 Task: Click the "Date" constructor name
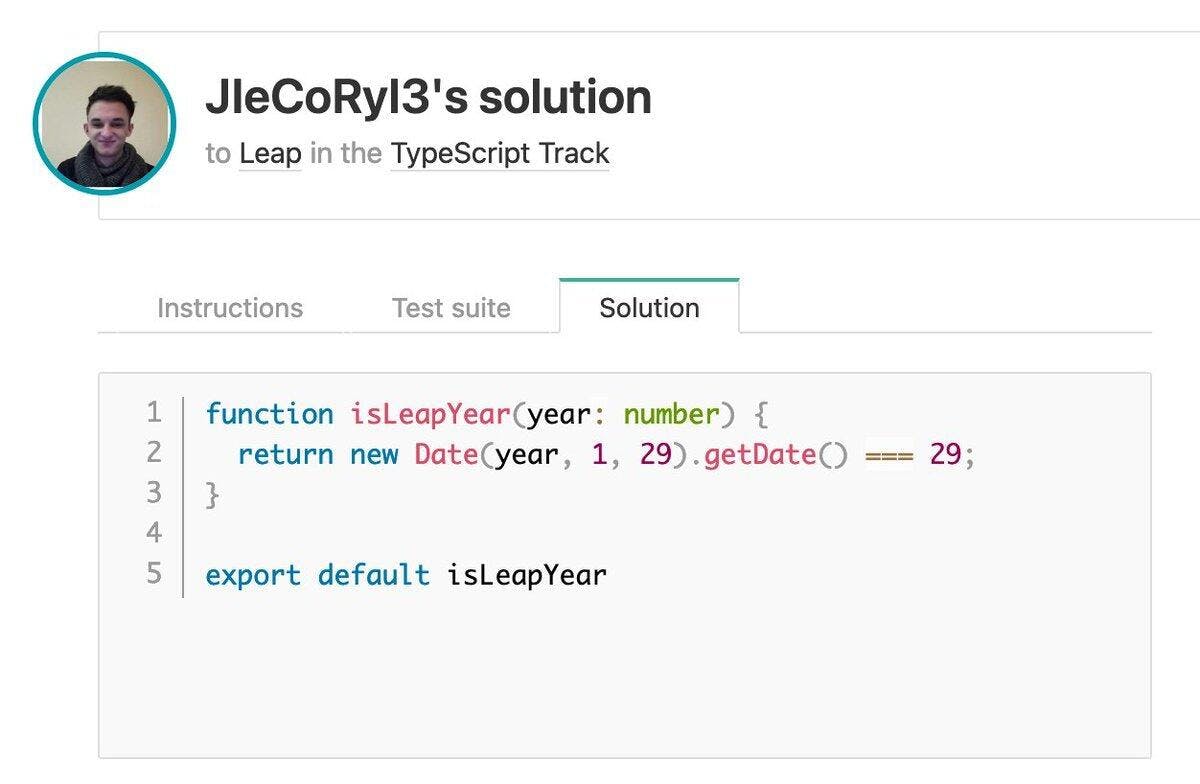(x=446, y=454)
